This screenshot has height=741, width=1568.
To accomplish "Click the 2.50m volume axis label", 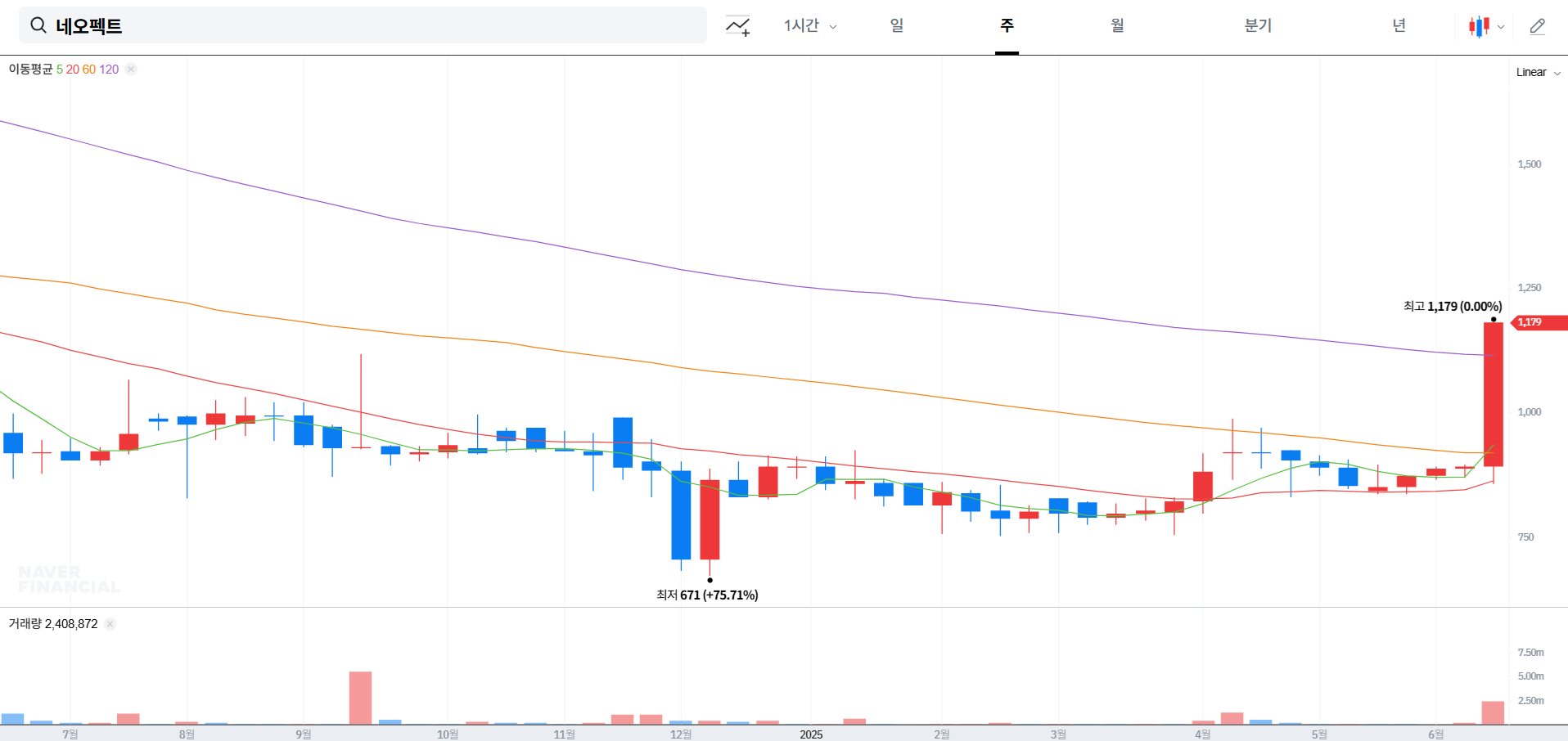I will tap(1530, 701).
